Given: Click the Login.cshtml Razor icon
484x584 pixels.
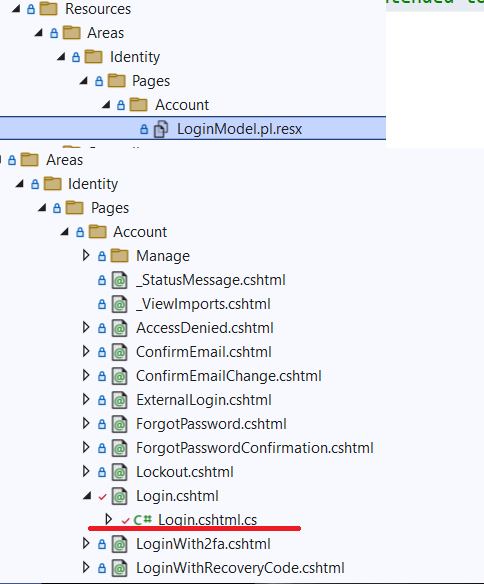Looking at the screenshot, I should tap(120, 496).
